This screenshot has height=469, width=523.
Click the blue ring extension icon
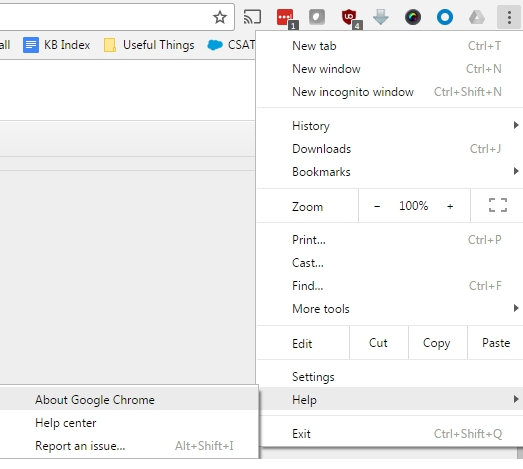[445, 17]
